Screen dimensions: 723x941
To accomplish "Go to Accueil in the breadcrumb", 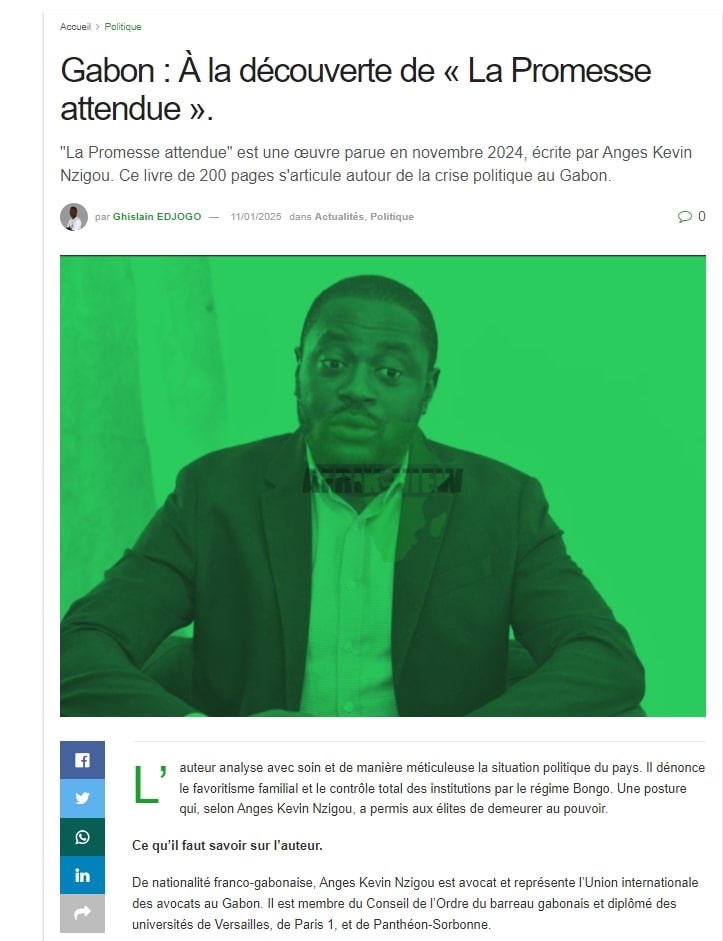I will click(75, 26).
